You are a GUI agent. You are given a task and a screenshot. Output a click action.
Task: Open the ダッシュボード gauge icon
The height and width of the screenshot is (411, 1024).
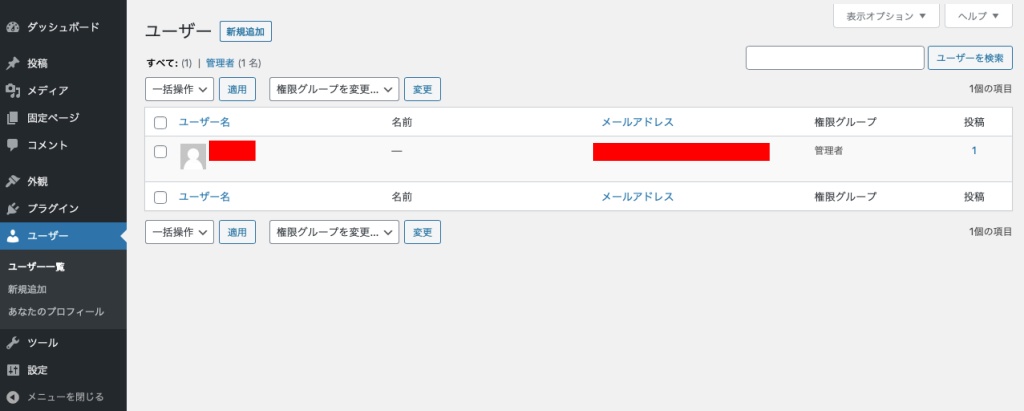click(x=12, y=27)
